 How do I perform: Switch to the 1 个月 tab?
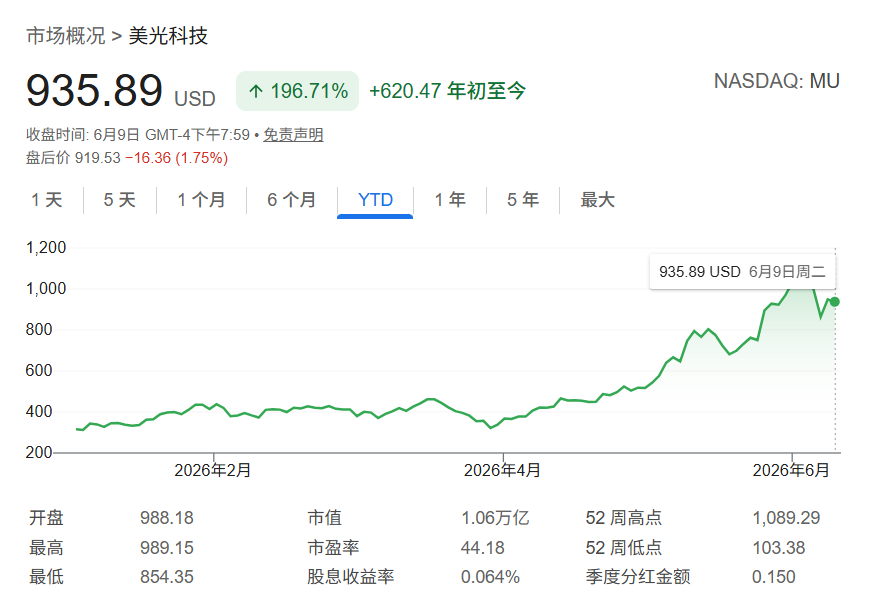coord(201,200)
